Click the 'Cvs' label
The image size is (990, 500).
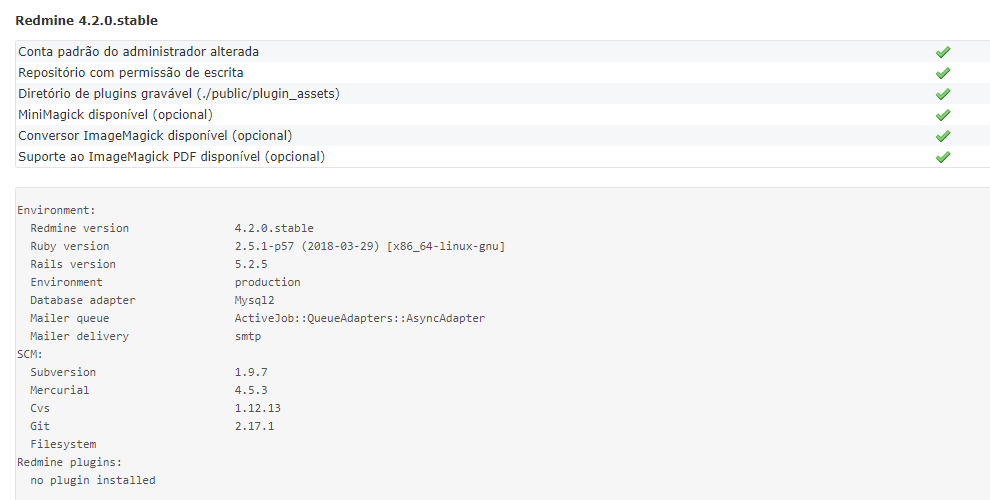[x=40, y=408]
